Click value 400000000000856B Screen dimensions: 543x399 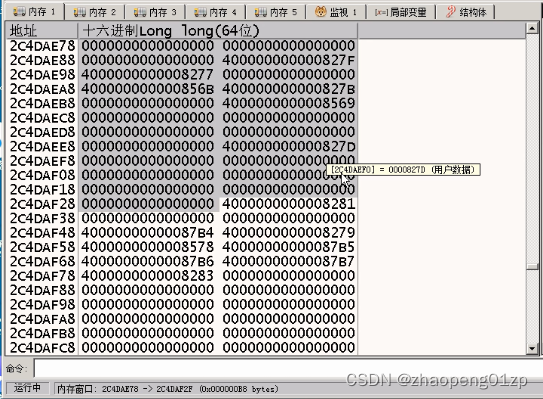(148, 89)
